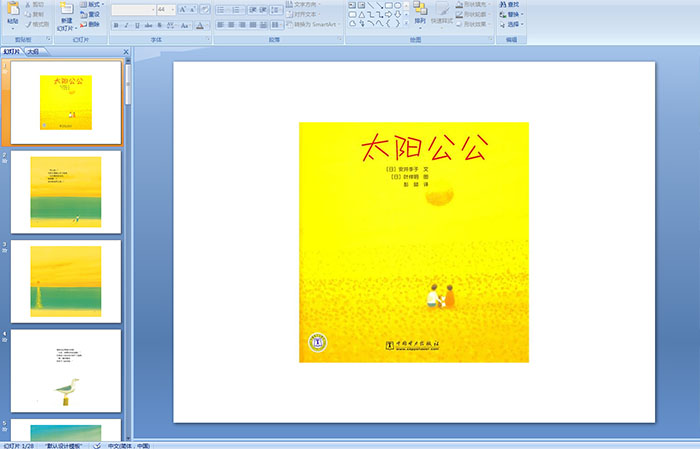Open the font name combo box

click(133, 9)
